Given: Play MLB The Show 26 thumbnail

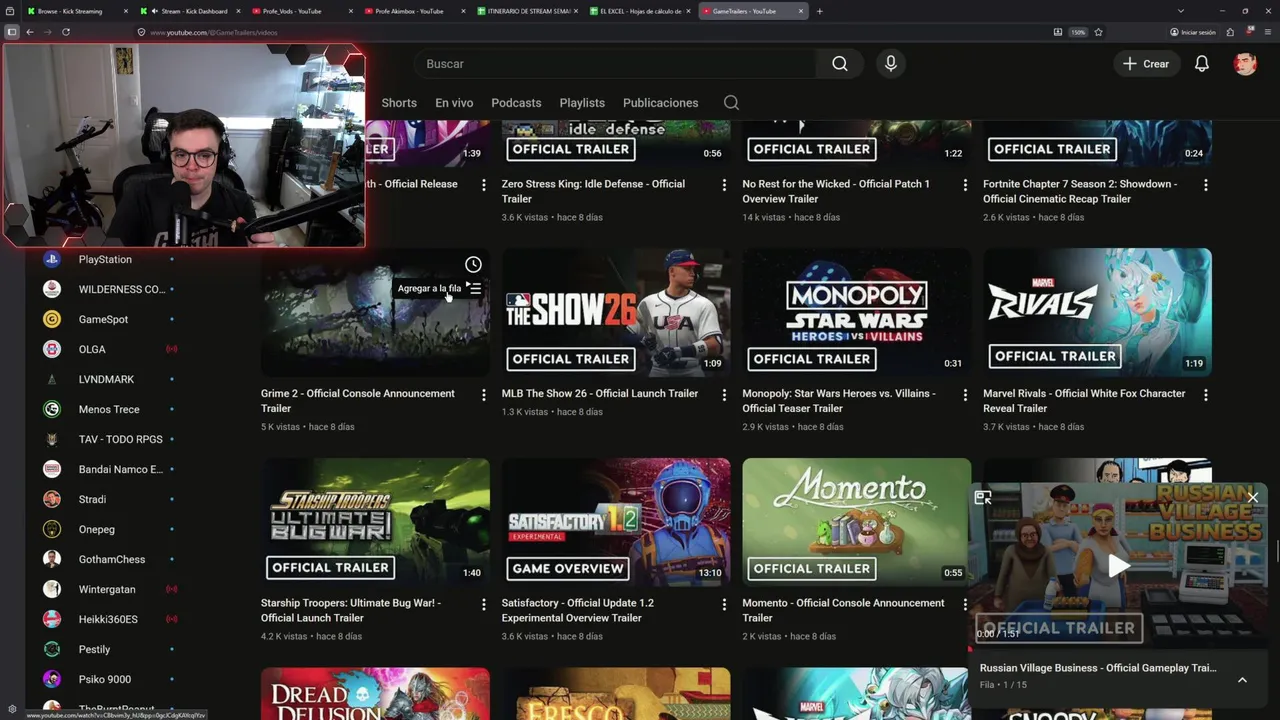Looking at the screenshot, I should pyautogui.click(x=616, y=312).
